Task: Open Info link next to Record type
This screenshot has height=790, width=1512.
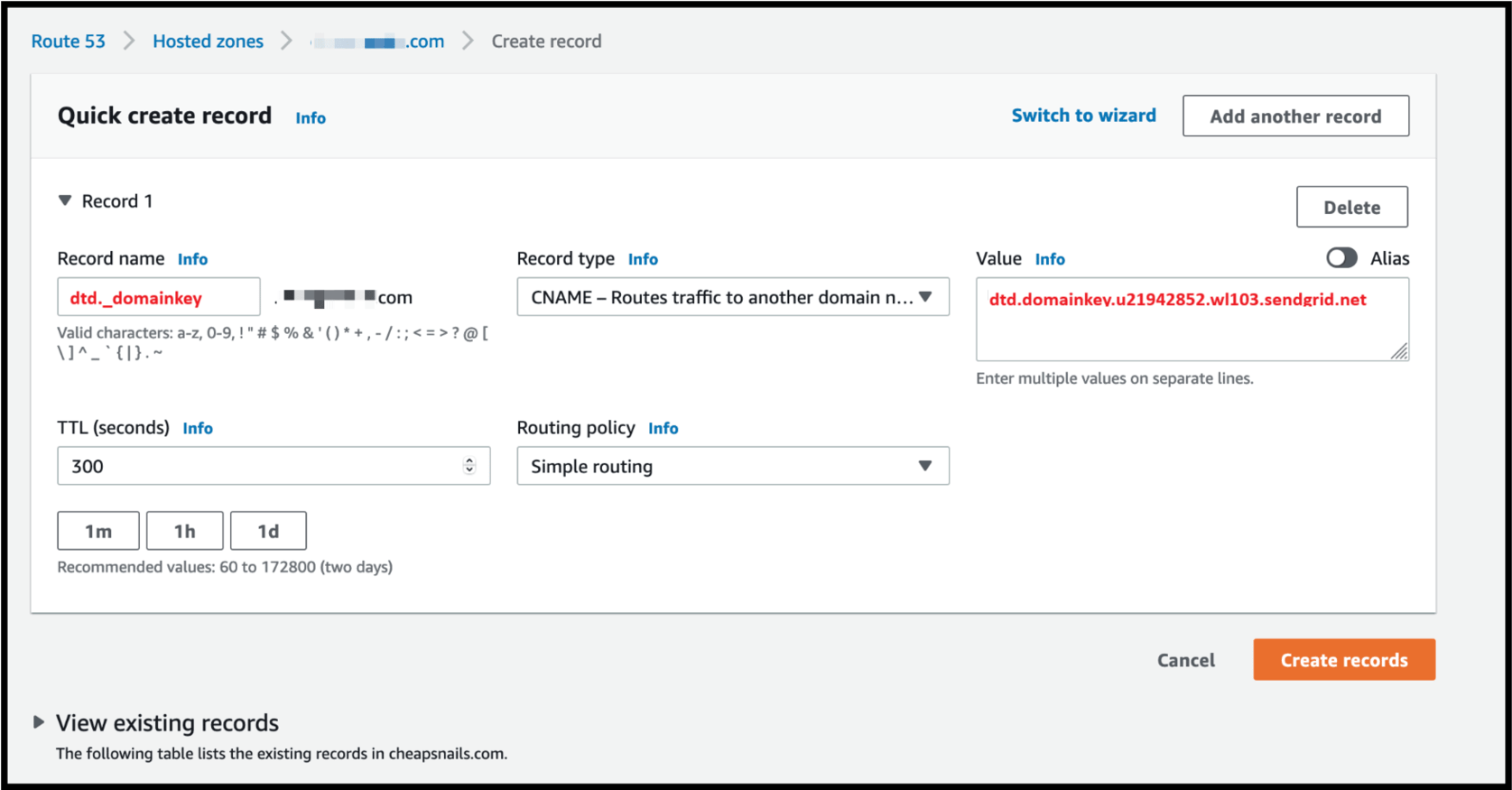Action: tap(643, 259)
